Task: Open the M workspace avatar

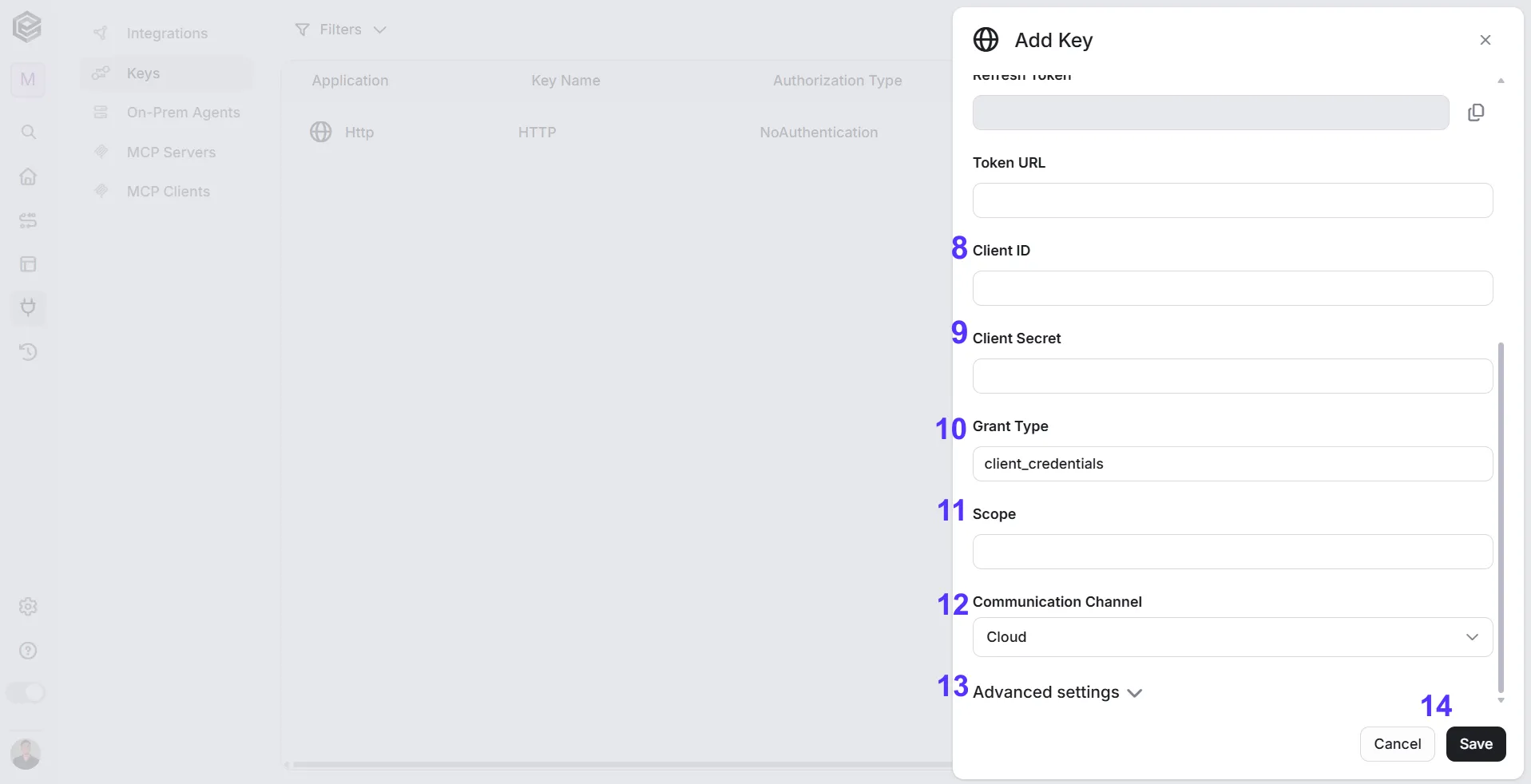Action: click(28, 80)
